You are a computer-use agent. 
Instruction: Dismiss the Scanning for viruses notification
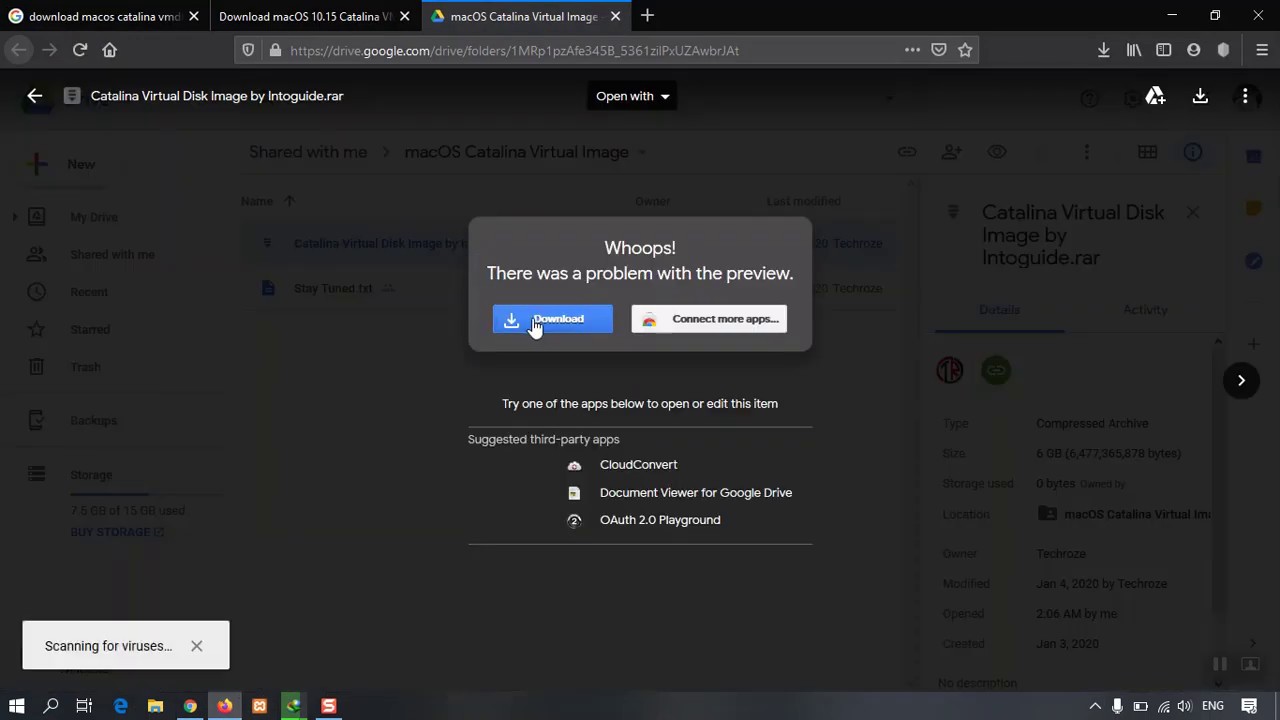click(x=197, y=646)
